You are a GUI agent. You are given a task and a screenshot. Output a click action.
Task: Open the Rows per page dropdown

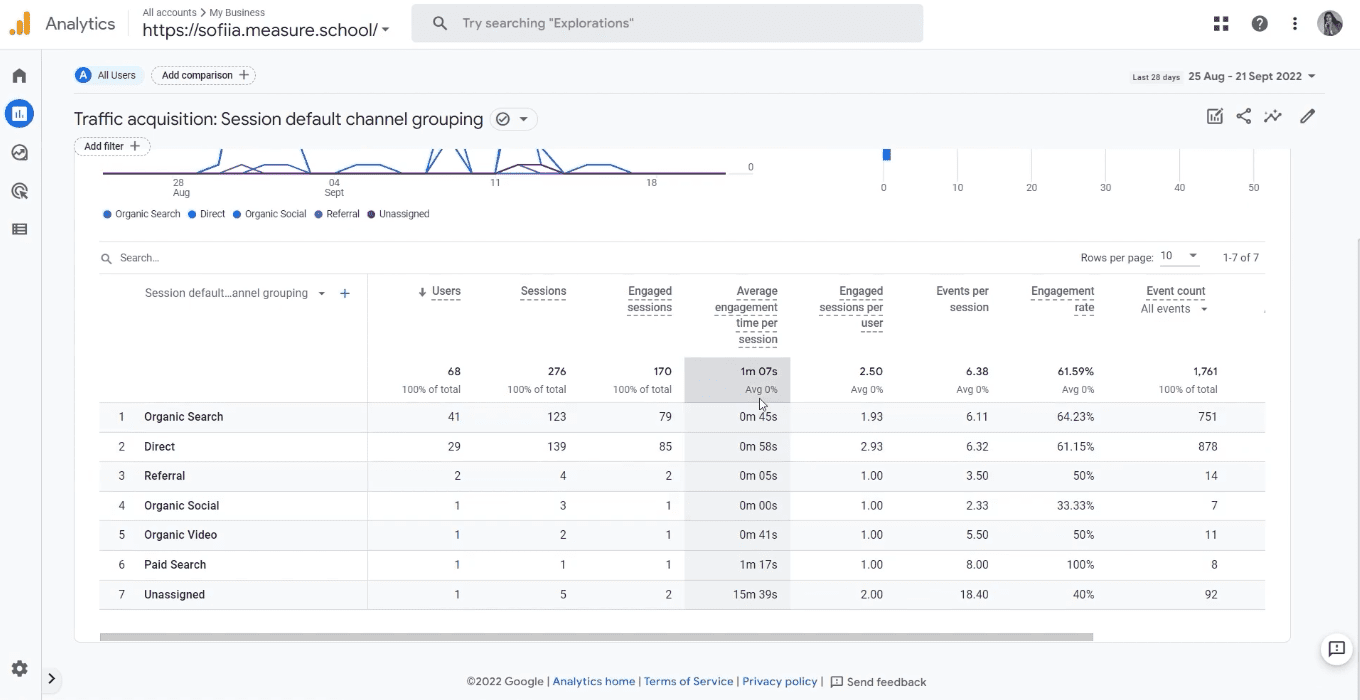click(1180, 257)
